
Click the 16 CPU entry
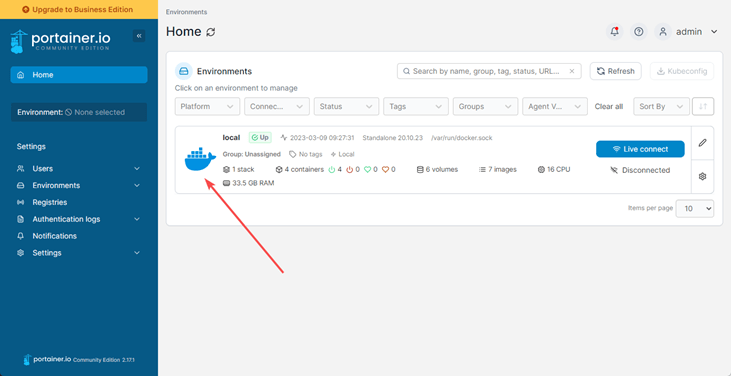click(554, 170)
